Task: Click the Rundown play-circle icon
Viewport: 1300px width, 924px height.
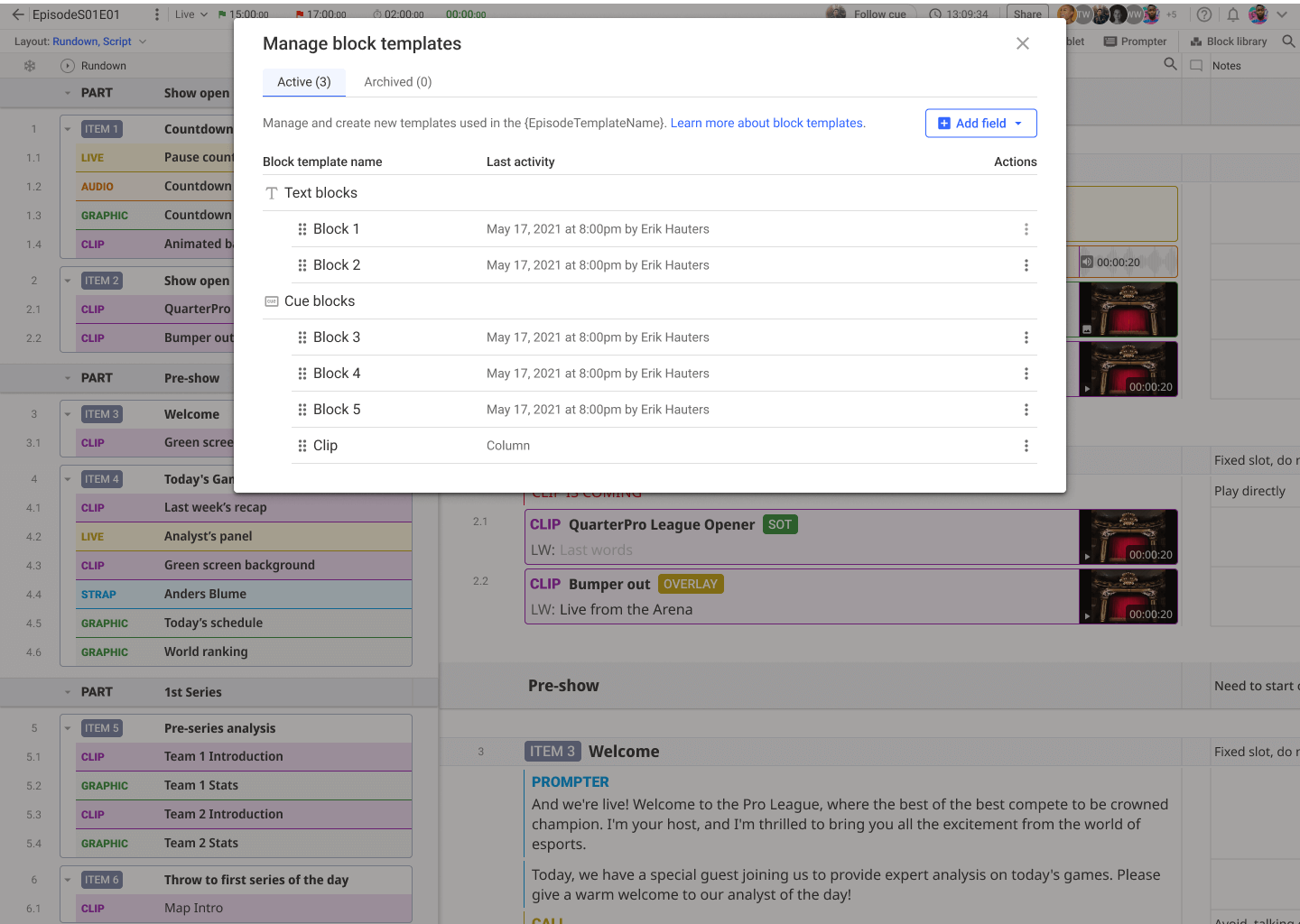Action: (67, 66)
